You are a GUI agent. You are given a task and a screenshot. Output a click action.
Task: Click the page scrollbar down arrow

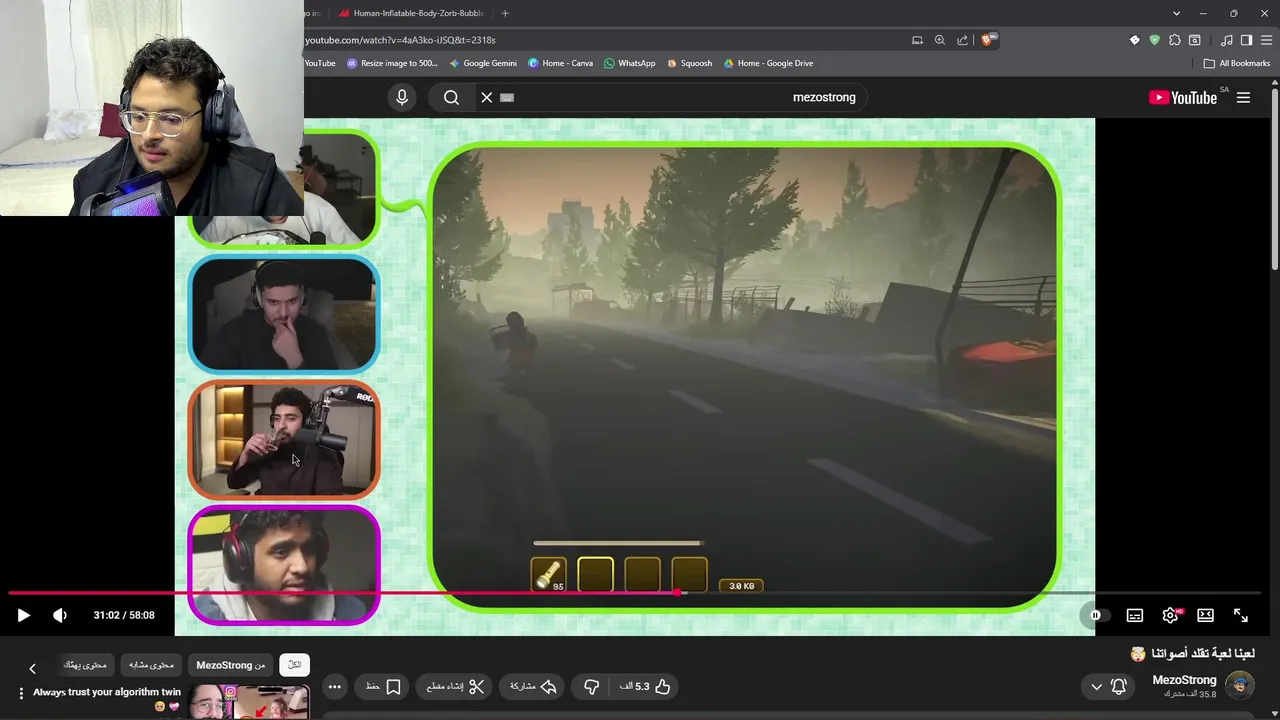pyautogui.click(x=1275, y=714)
